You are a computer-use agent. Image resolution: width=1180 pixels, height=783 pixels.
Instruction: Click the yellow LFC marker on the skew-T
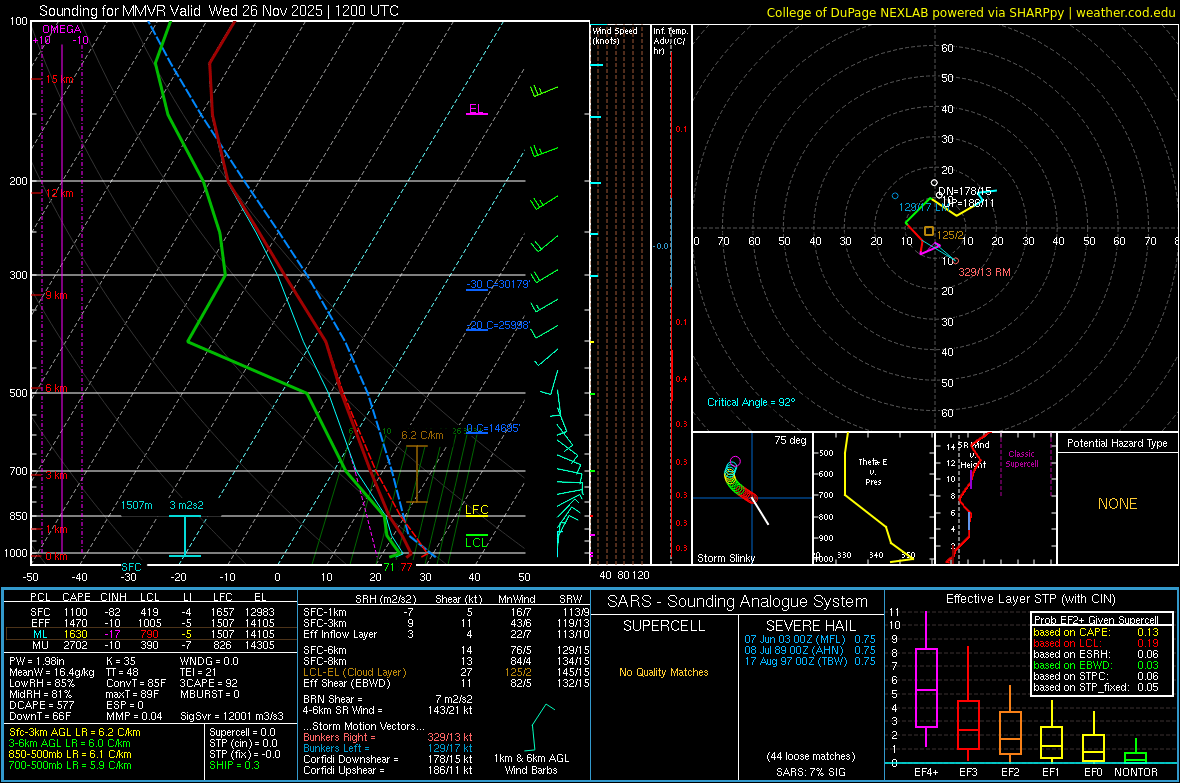pos(476,510)
